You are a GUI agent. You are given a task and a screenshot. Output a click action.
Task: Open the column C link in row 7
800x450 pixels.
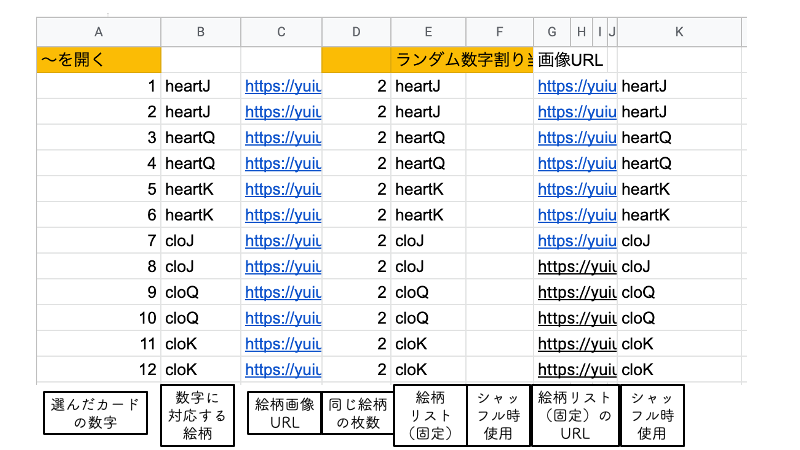(283, 241)
